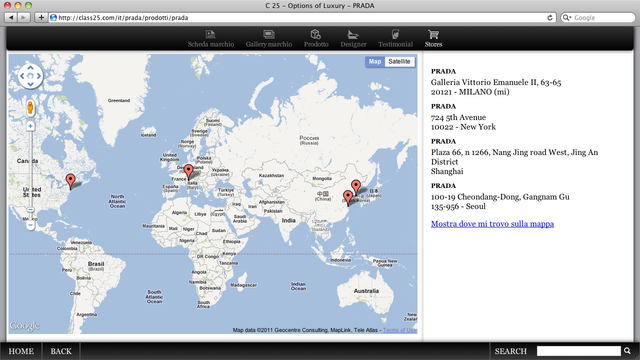
Task: Click the Plaza 66 Shanghai address
Action: point(514,162)
